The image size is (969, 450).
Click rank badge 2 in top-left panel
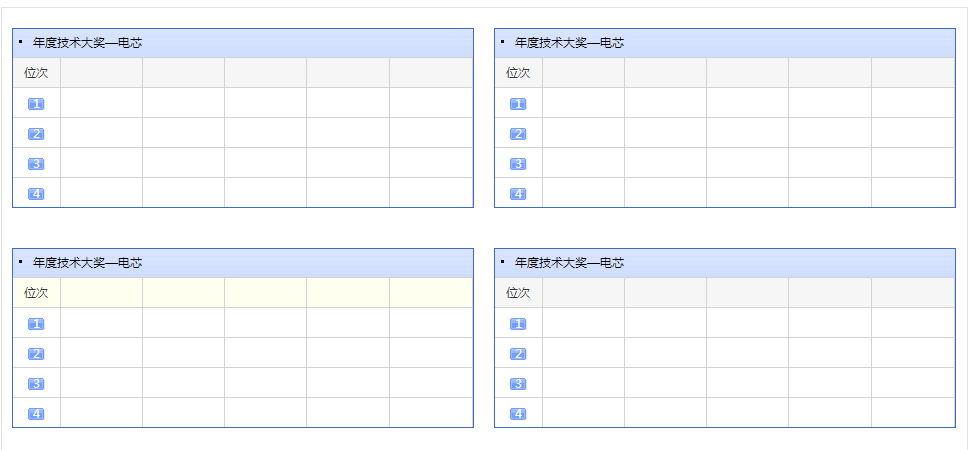tap(36, 134)
